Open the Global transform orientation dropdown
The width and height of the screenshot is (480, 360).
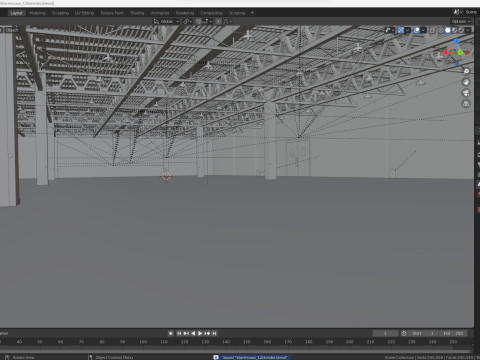pyautogui.click(x=166, y=21)
